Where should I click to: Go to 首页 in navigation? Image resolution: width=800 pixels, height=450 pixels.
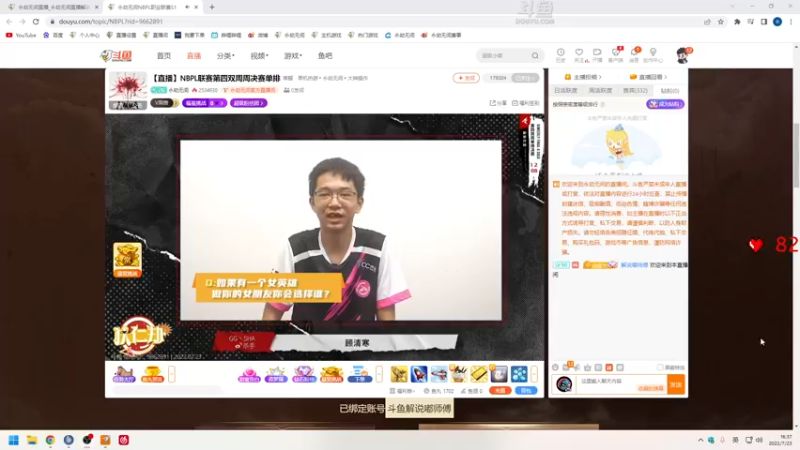pos(164,56)
